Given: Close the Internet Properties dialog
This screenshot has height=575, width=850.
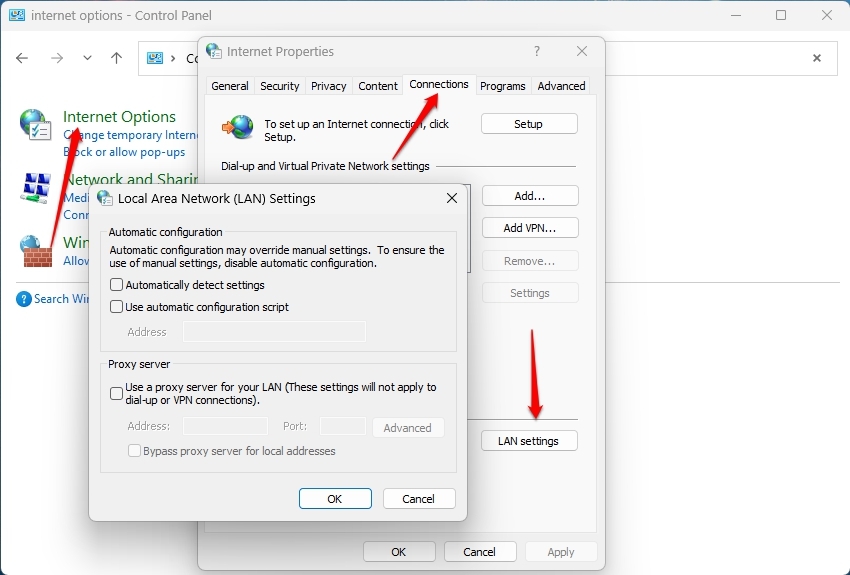Looking at the screenshot, I should point(582,51).
